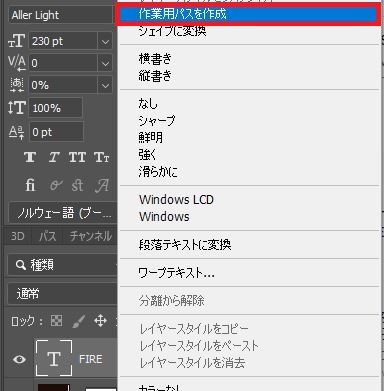Image resolution: width=384 pixels, height=391 pixels.
Task: Choose 縦書き text orientation
Action: [155, 76]
